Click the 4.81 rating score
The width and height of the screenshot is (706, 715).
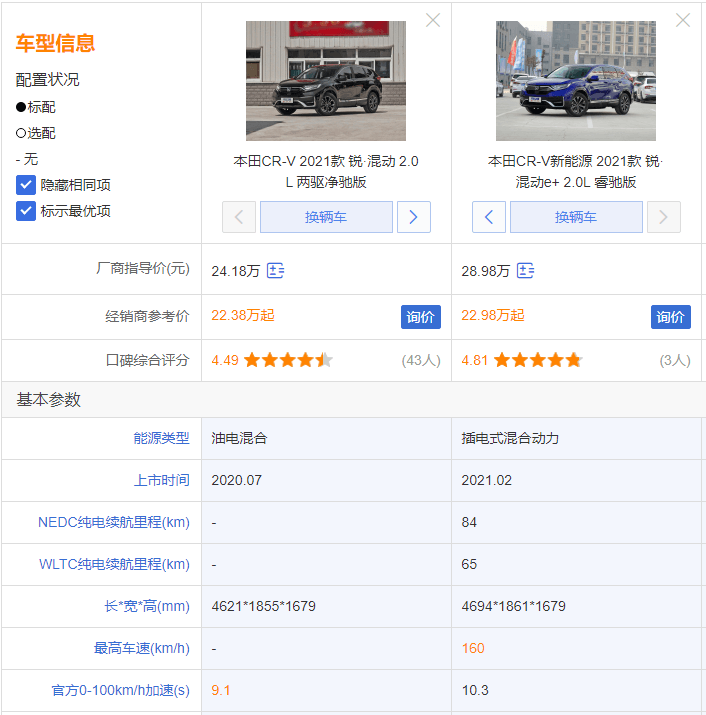pos(474,360)
